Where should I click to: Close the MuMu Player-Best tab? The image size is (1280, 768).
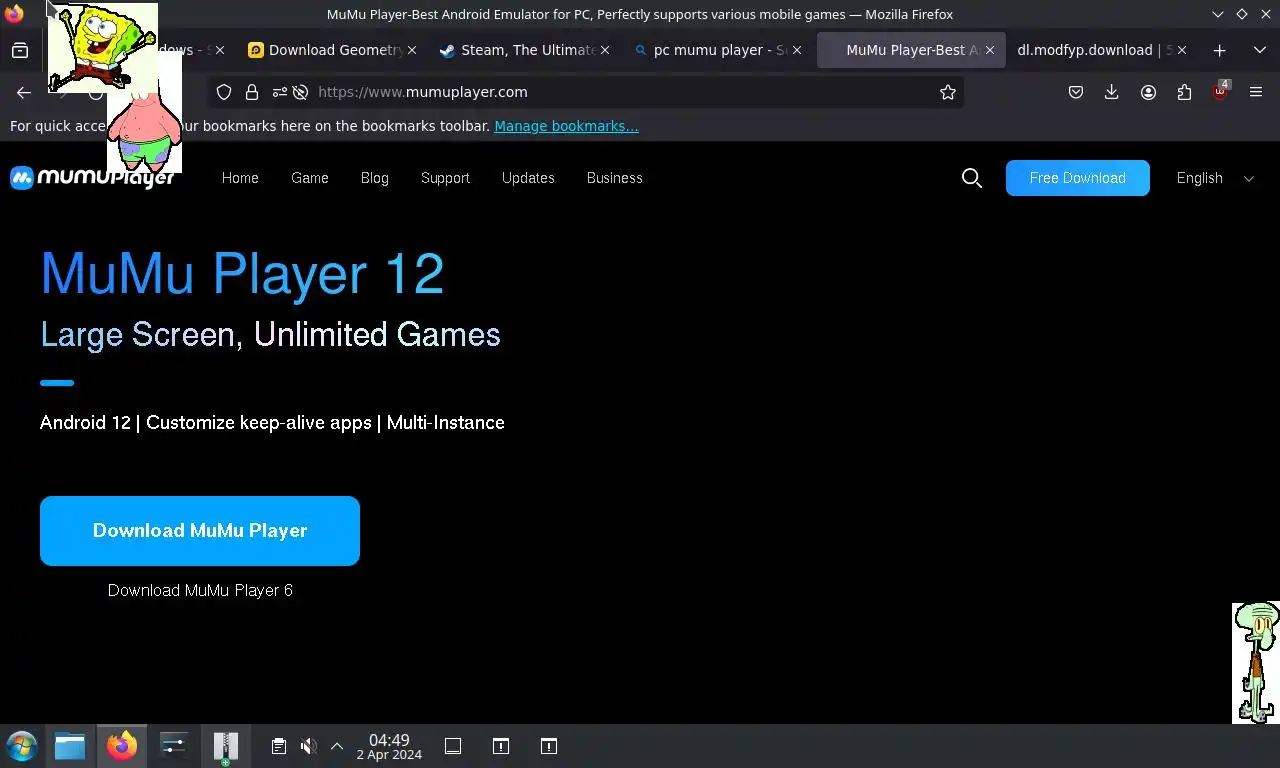coord(990,50)
